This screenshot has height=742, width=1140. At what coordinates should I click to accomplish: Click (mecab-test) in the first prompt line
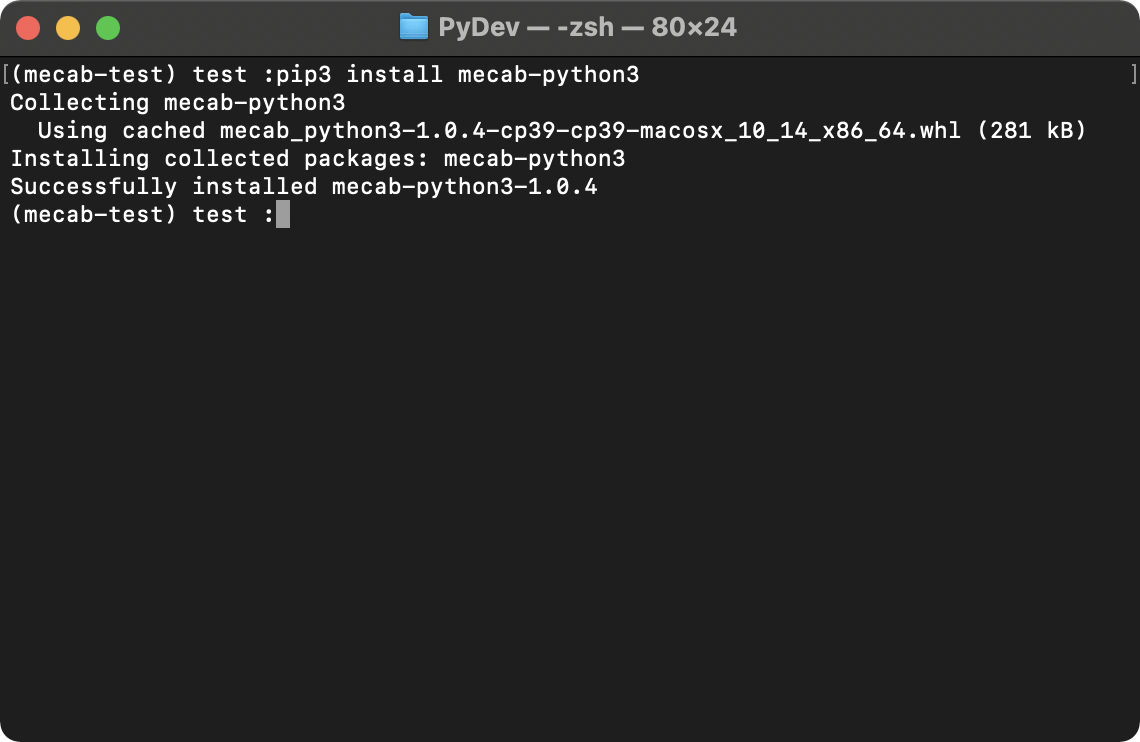tap(94, 74)
